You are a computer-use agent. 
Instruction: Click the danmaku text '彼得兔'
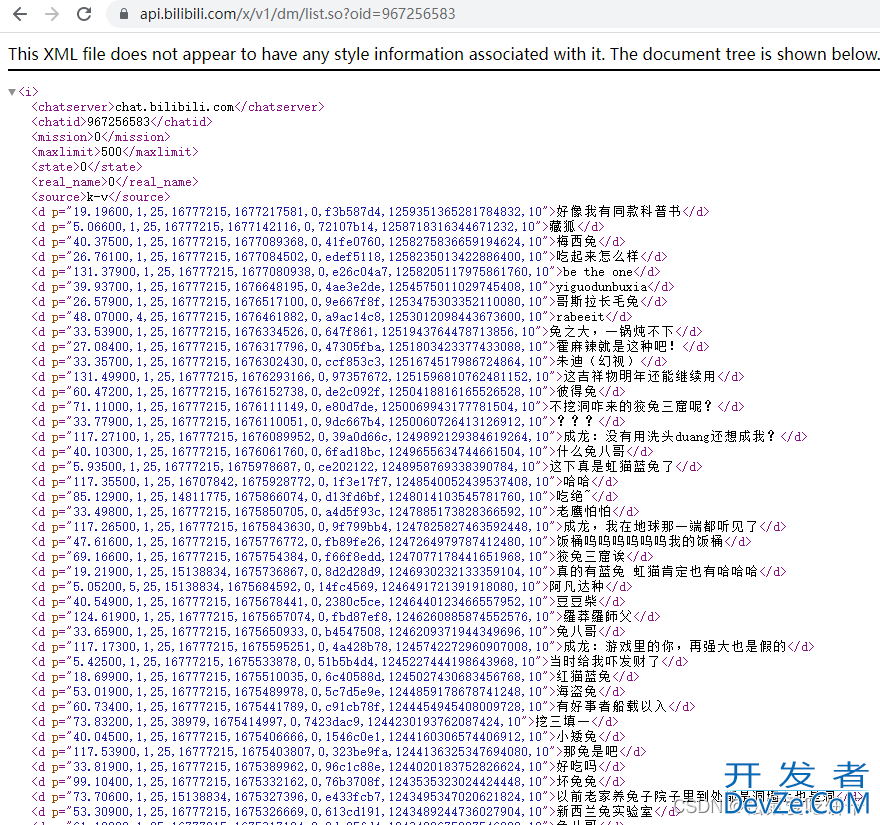pyautogui.click(x=577, y=392)
